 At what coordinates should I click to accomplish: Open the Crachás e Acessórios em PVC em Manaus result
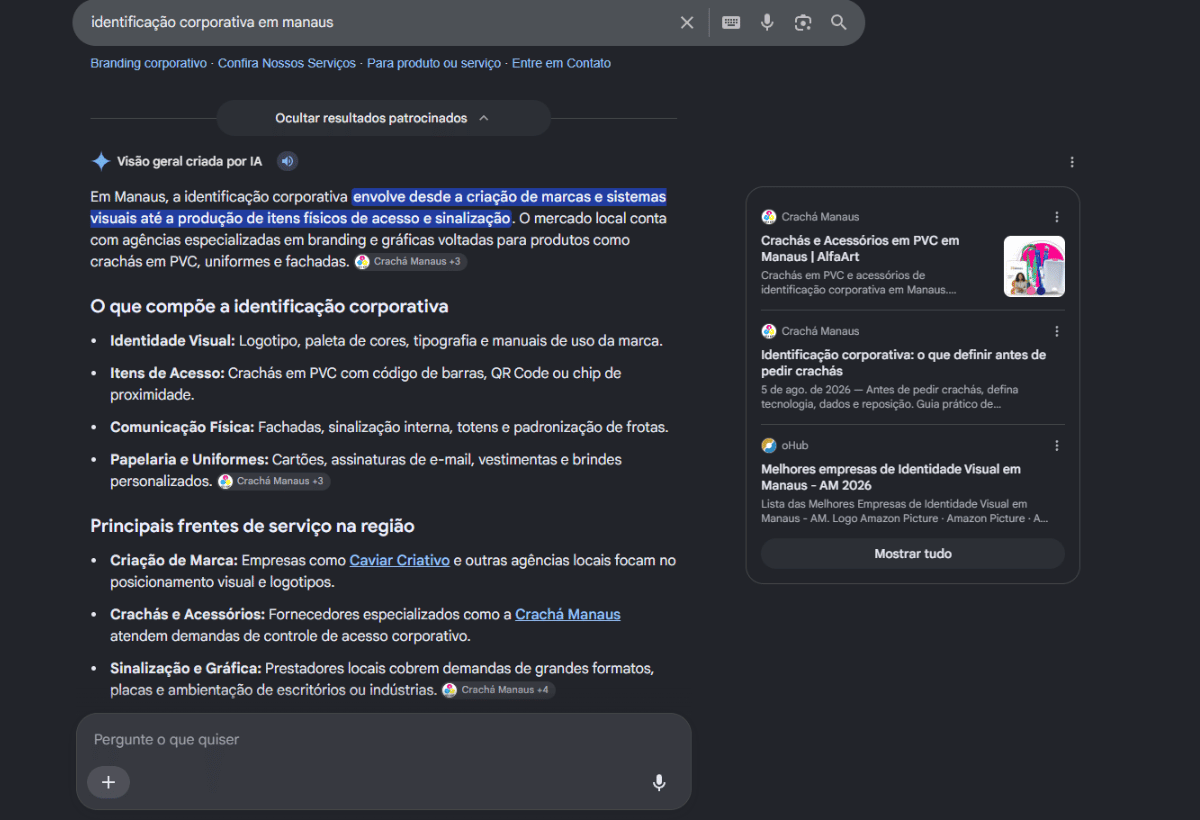(860, 248)
